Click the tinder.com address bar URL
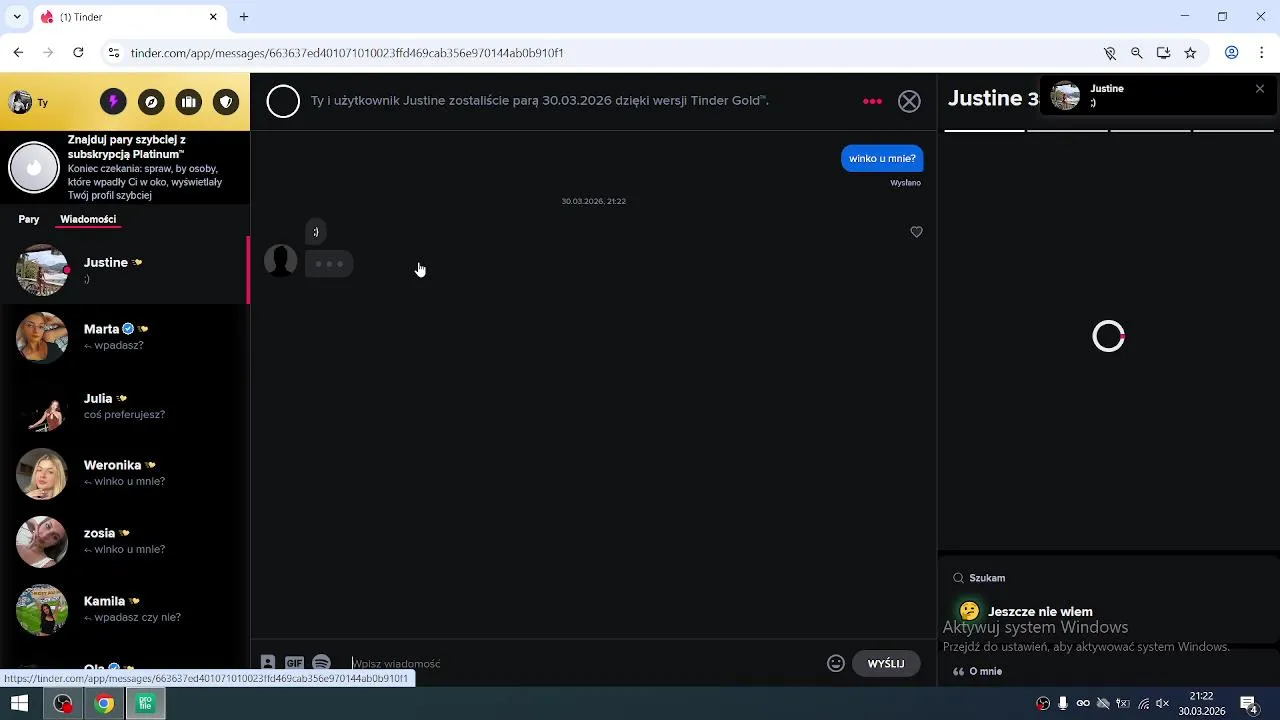1280x720 pixels. pyautogui.click(x=347, y=53)
